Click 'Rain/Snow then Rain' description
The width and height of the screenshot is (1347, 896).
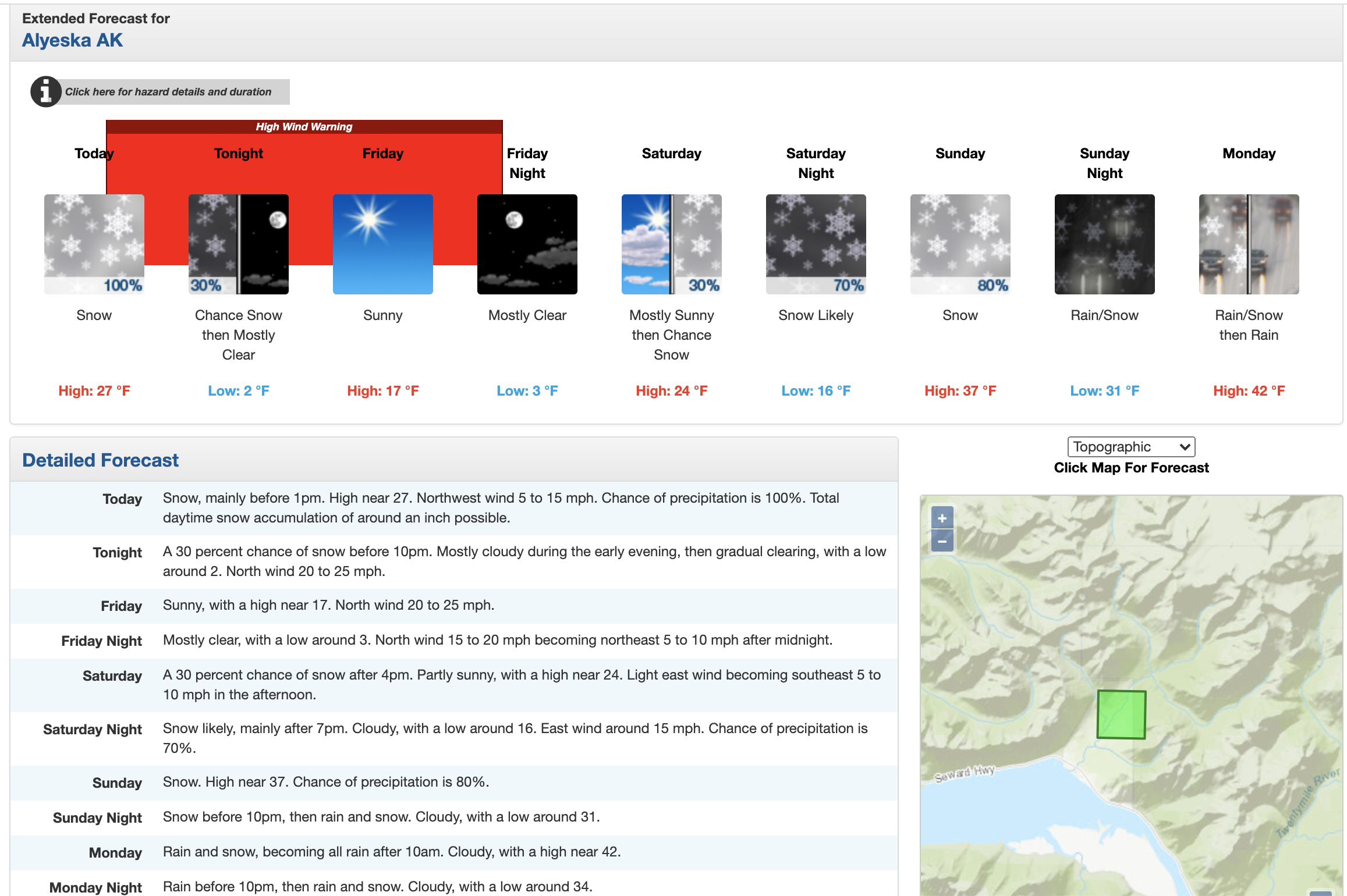pyautogui.click(x=1249, y=325)
